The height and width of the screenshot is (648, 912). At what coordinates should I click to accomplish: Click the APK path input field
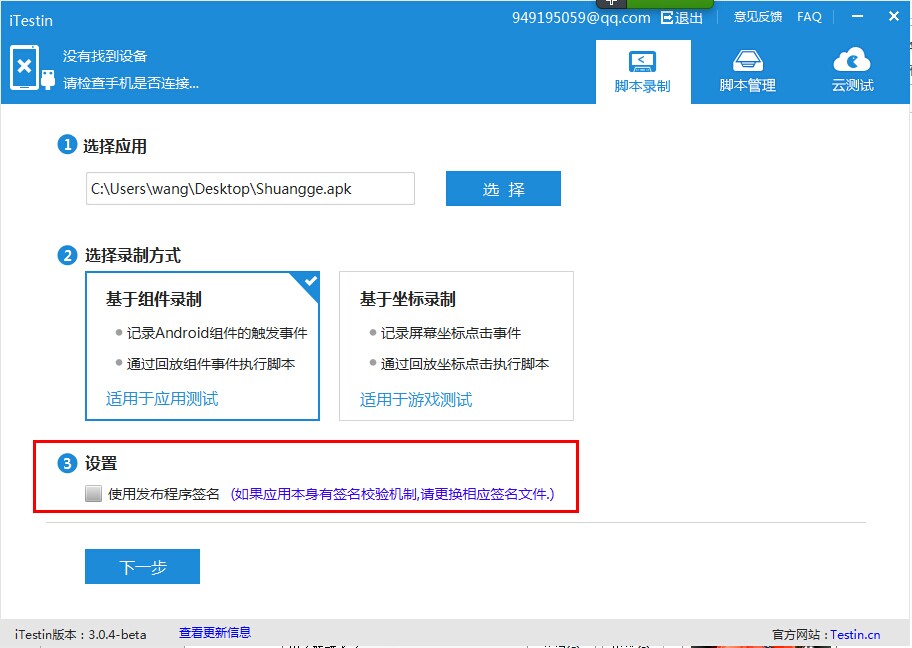click(x=250, y=188)
